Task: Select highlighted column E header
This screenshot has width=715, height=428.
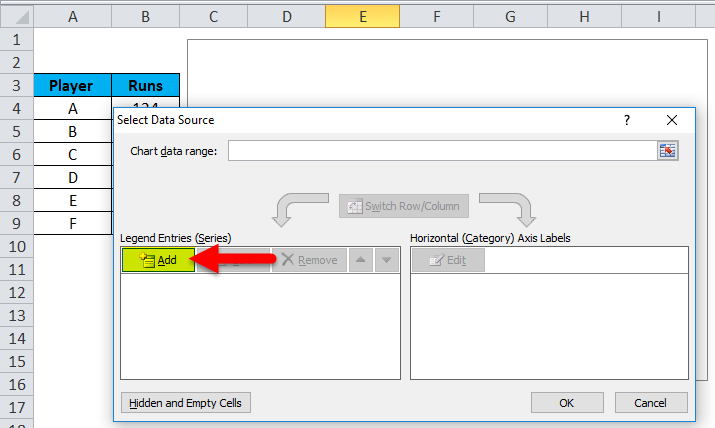Action: (x=363, y=17)
